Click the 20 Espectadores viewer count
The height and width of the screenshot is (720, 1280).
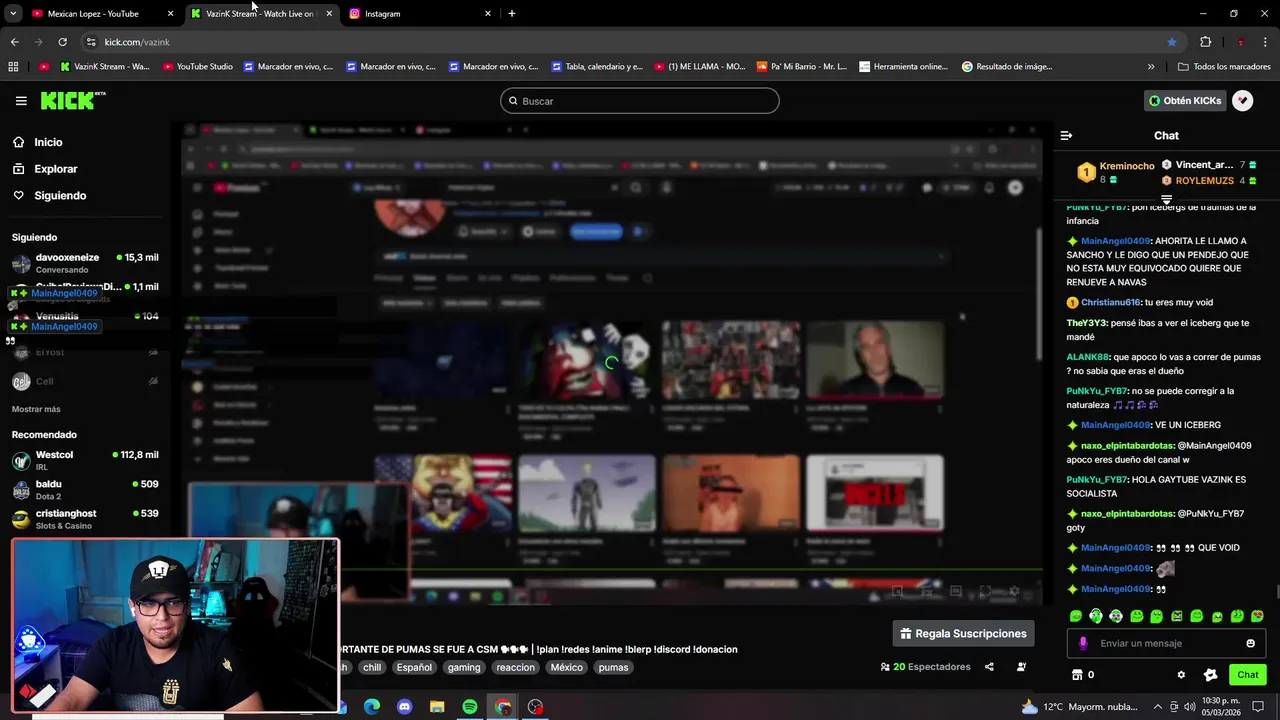[925, 667]
